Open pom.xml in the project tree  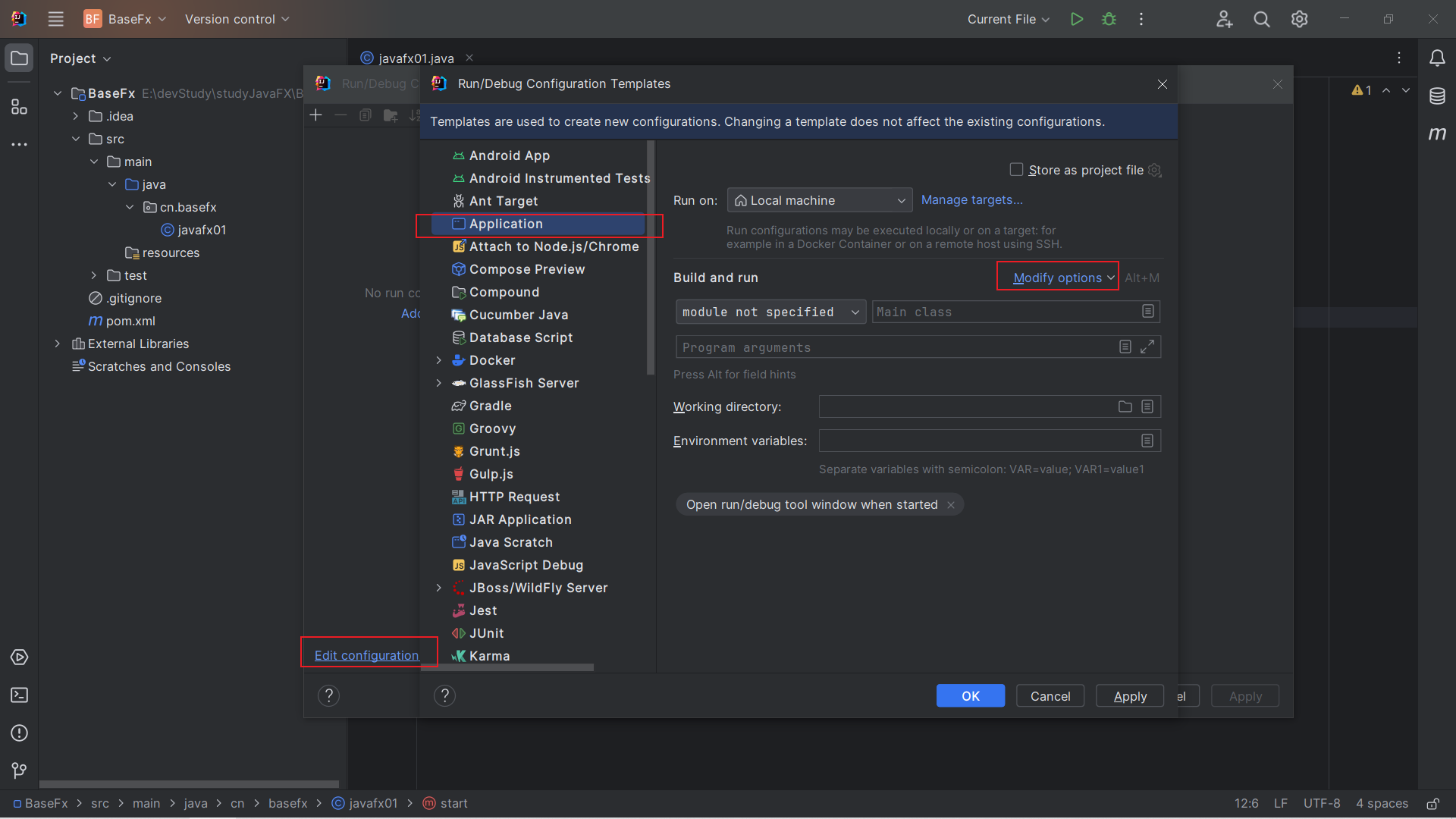tap(130, 321)
